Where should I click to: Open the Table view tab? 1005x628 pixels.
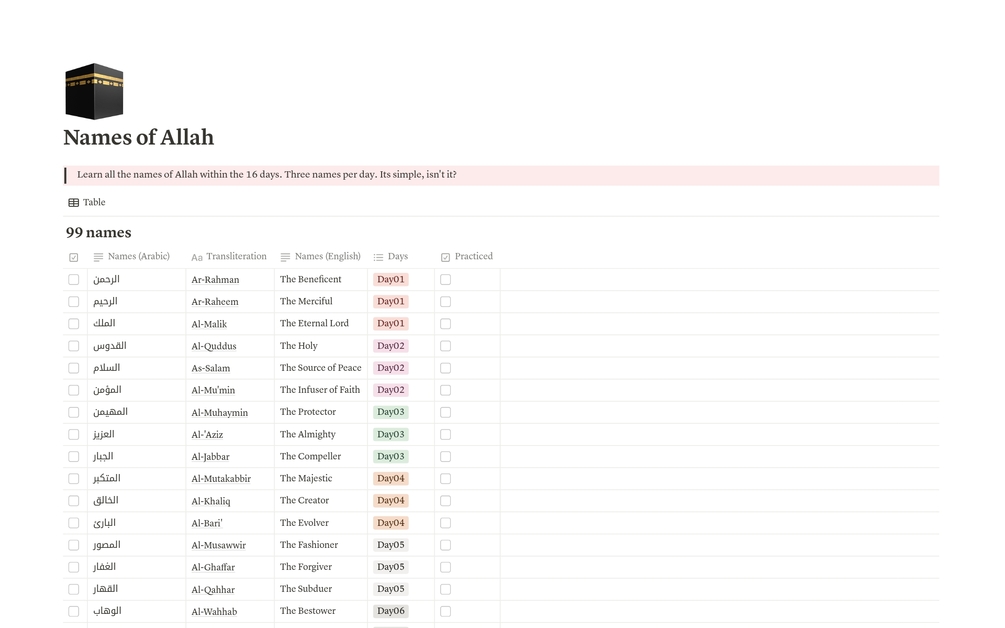(87, 202)
